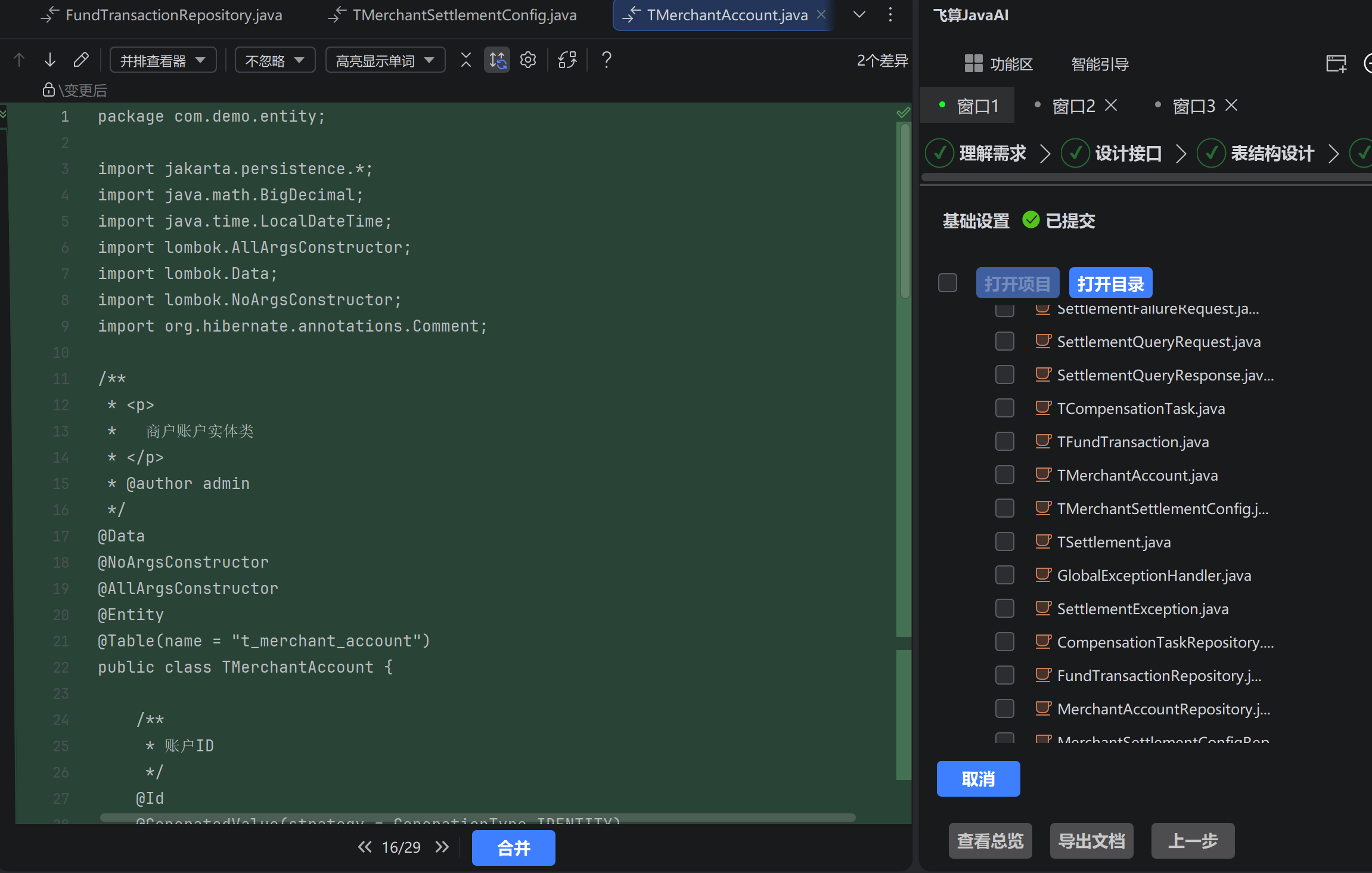Switch to 窗口3 tab

(x=1194, y=106)
